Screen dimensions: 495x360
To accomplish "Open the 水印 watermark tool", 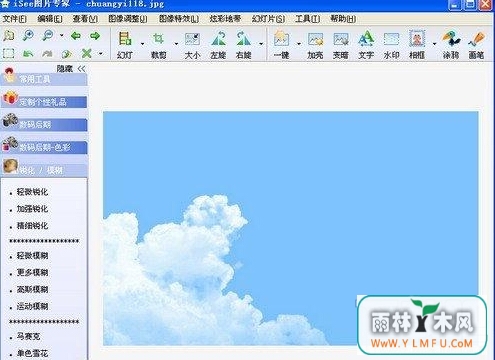I will tap(391, 45).
